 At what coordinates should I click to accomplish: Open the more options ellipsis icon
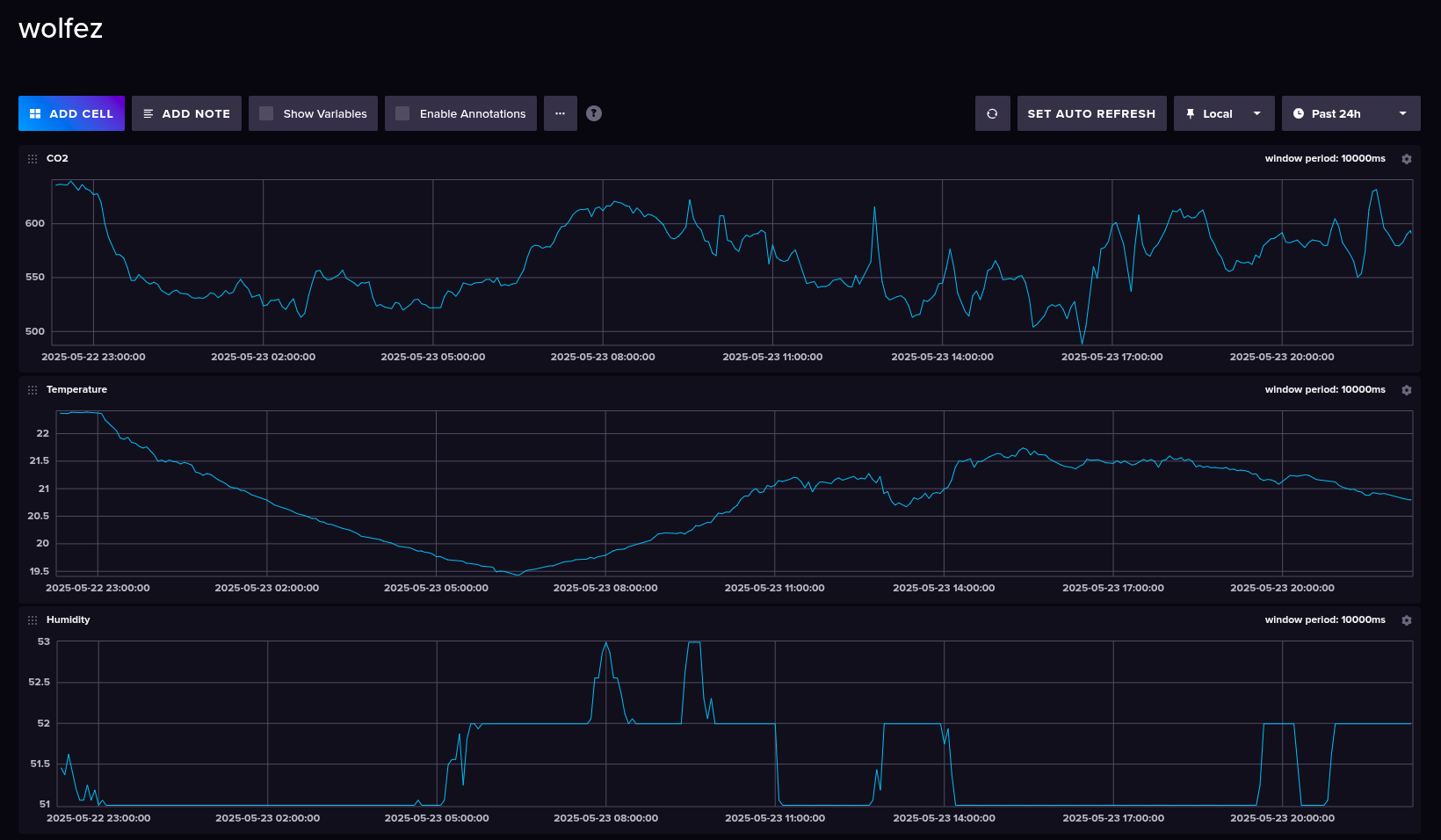[x=561, y=112]
